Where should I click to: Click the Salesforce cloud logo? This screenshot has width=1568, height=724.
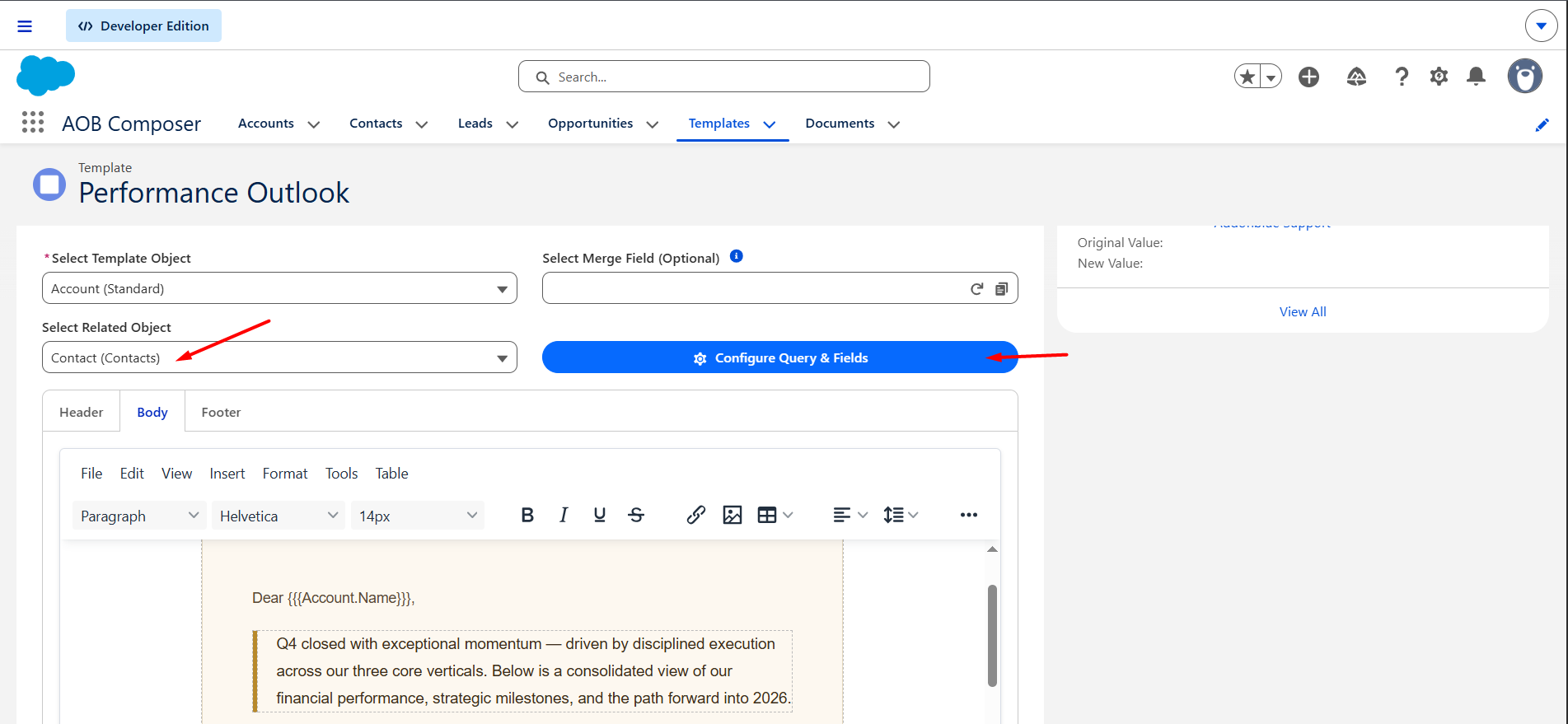click(x=45, y=76)
